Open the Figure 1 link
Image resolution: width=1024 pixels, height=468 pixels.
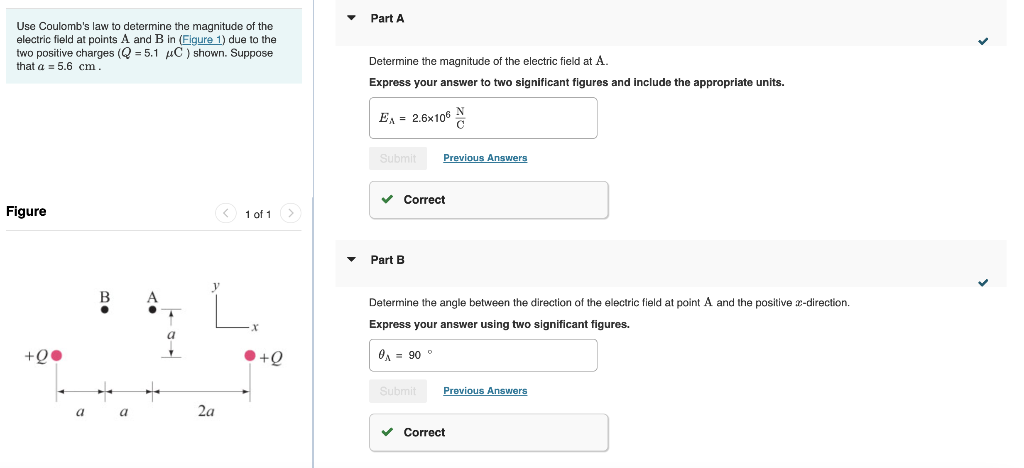click(x=201, y=39)
